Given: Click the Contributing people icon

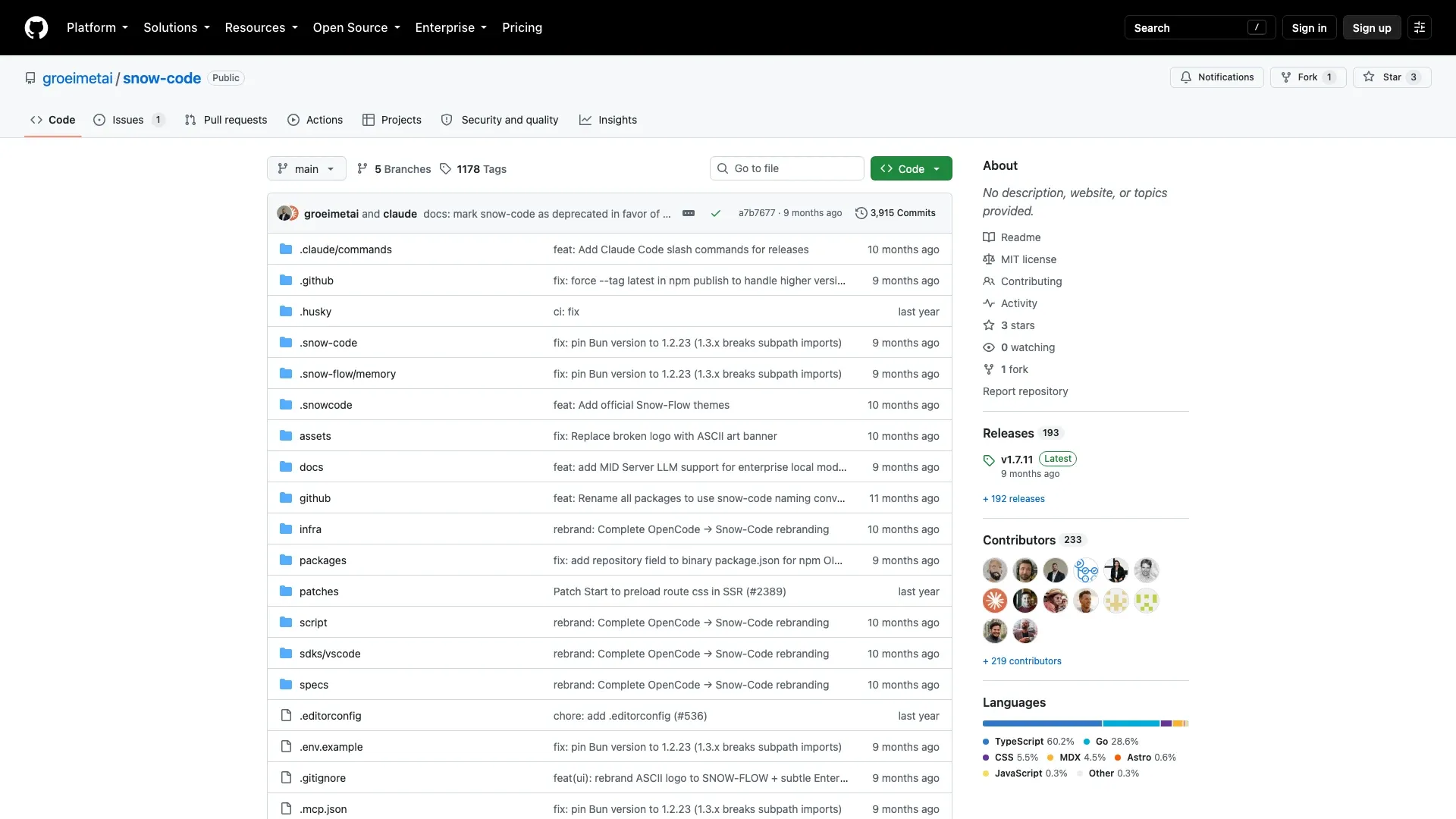Looking at the screenshot, I should coord(989,281).
